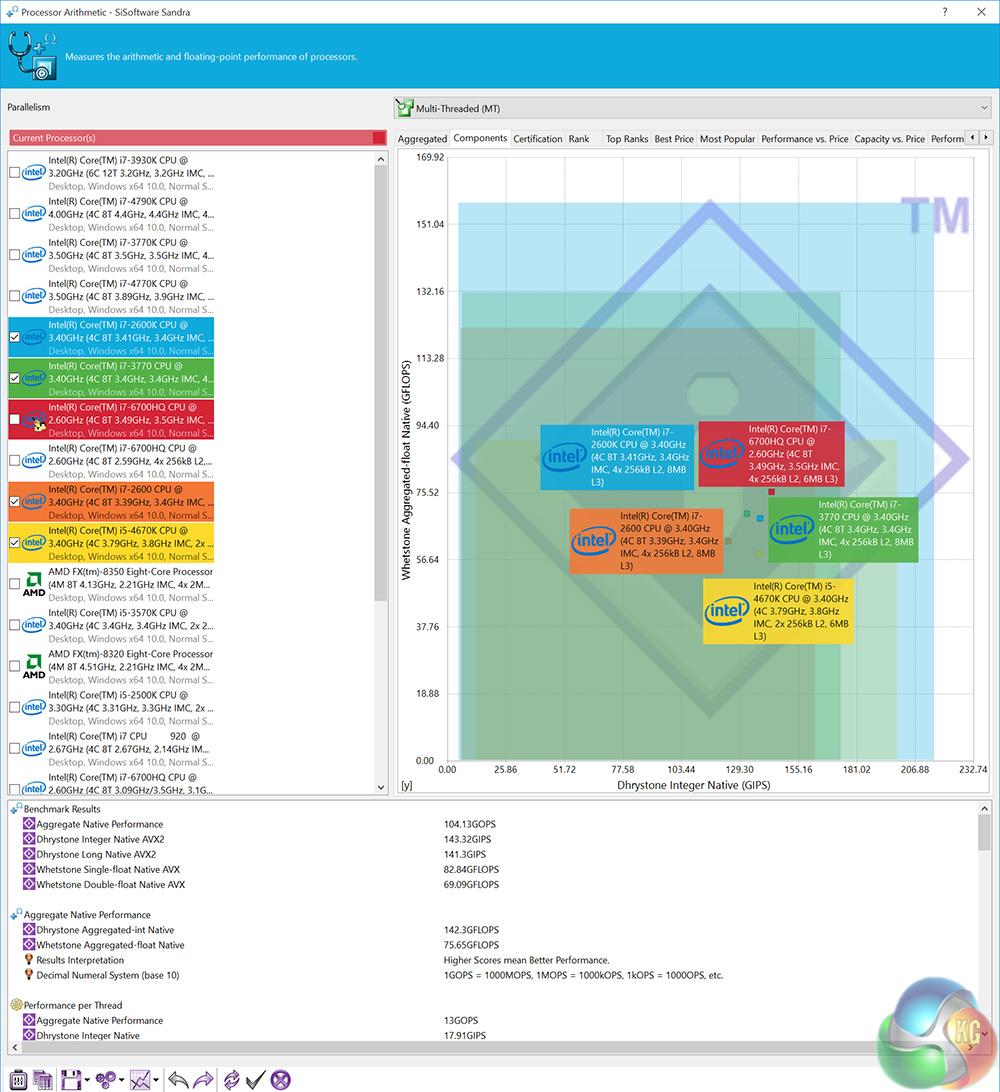Select the Components tab

coord(480,138)
